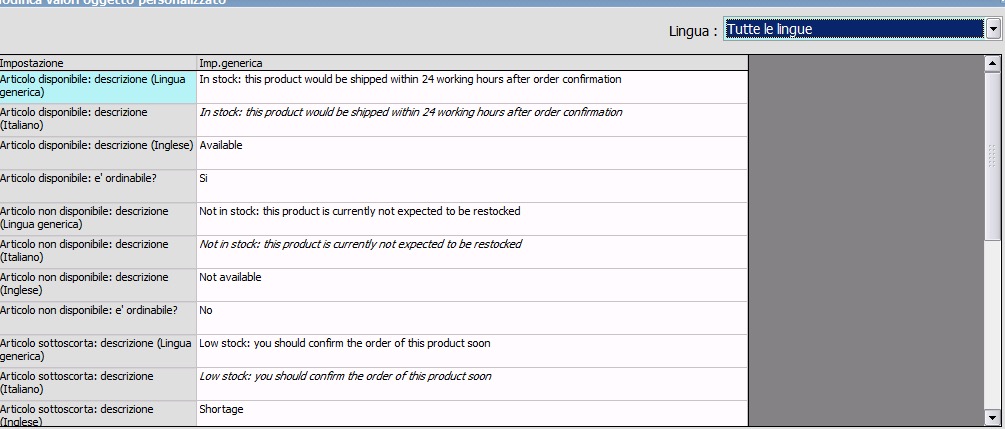Click the 'Tutte le lingue' combo box
The height and width of the screenshot is (429, 1005).
coord(853,30)
